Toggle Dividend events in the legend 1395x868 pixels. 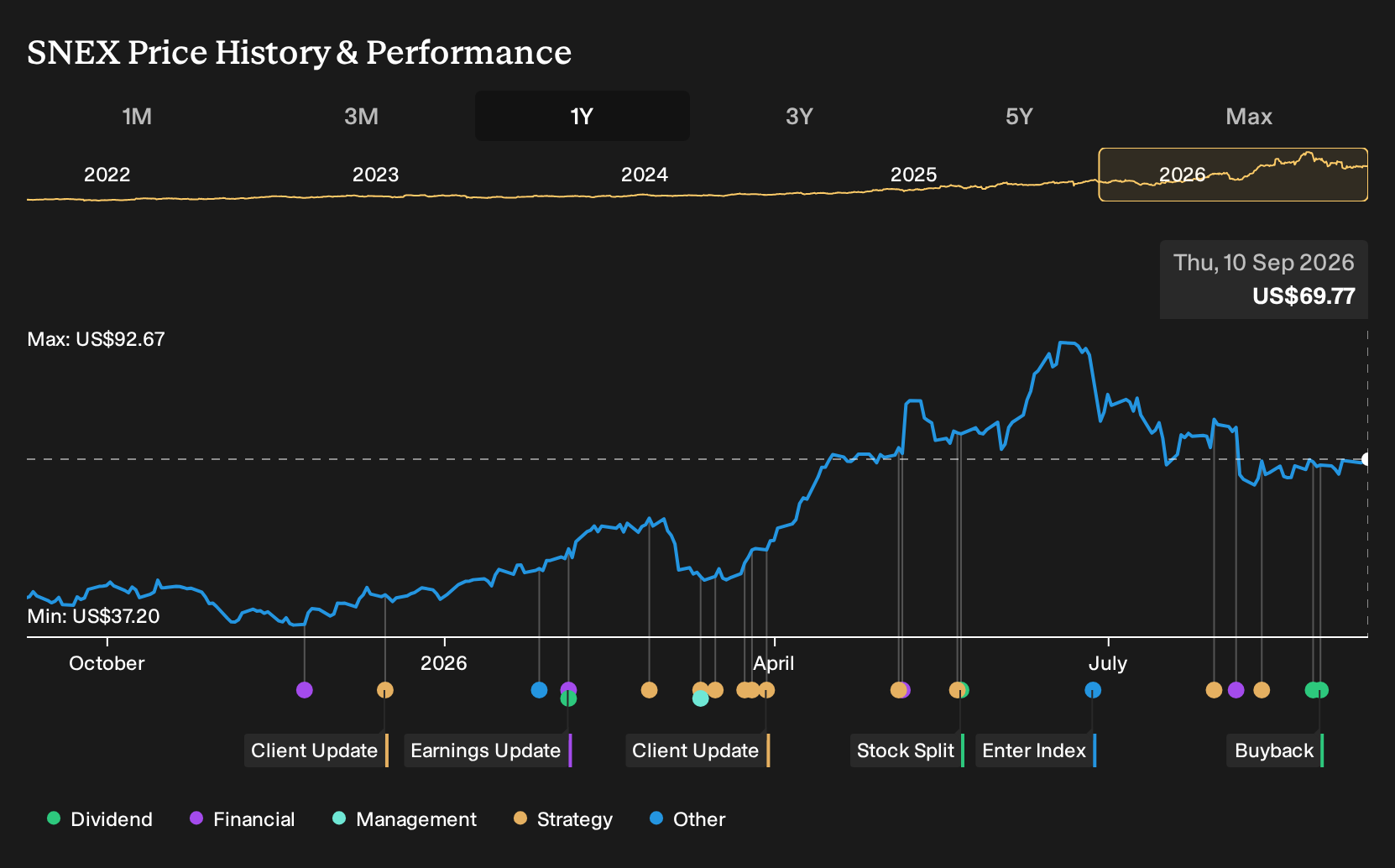click(100, 819)
